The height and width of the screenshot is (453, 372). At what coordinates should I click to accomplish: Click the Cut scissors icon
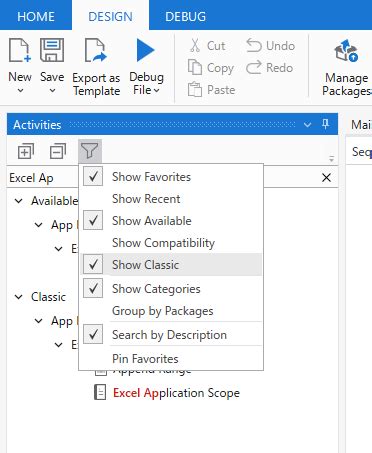point(195,46)
